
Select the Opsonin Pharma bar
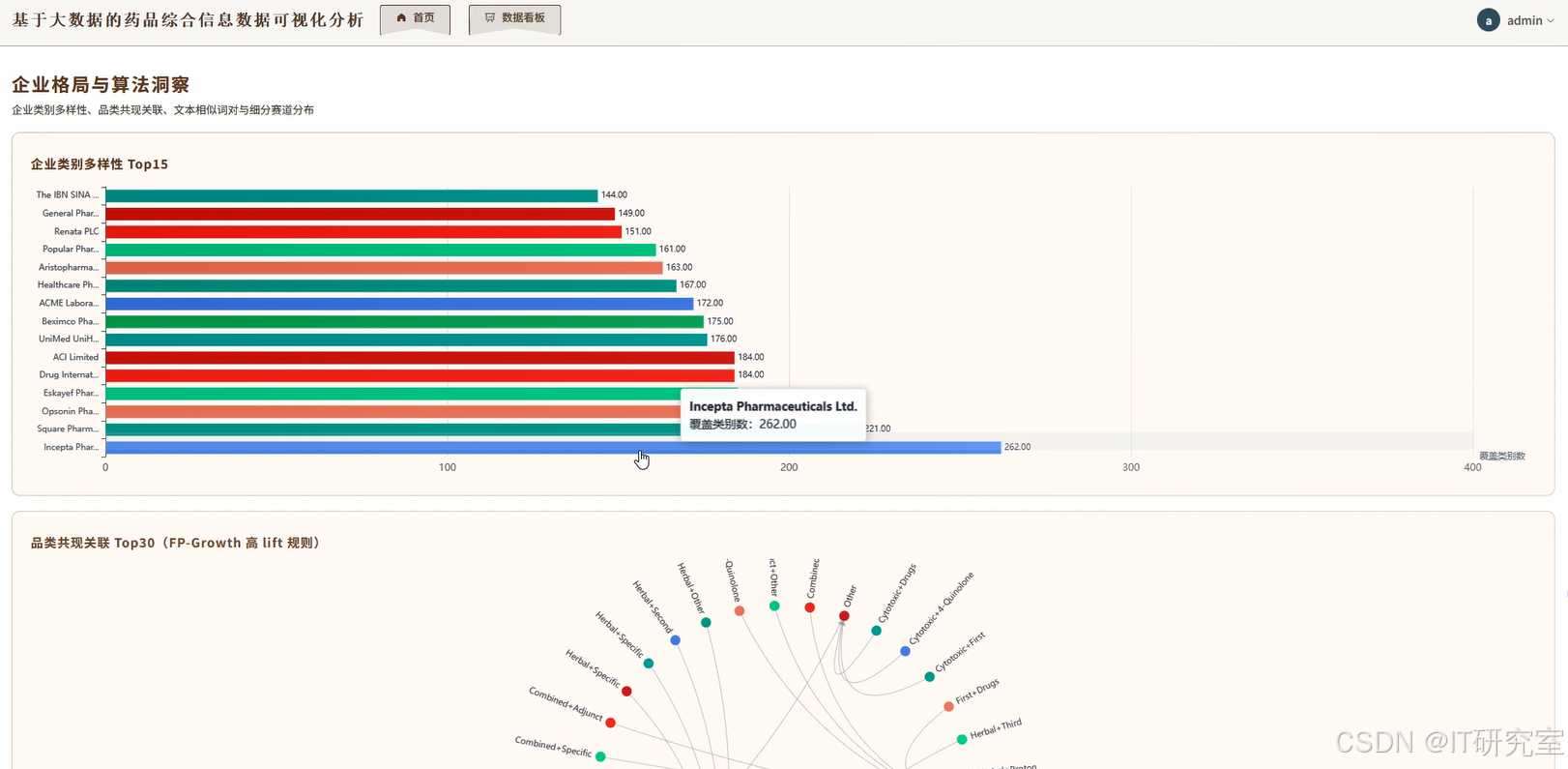tap(393, 412)
